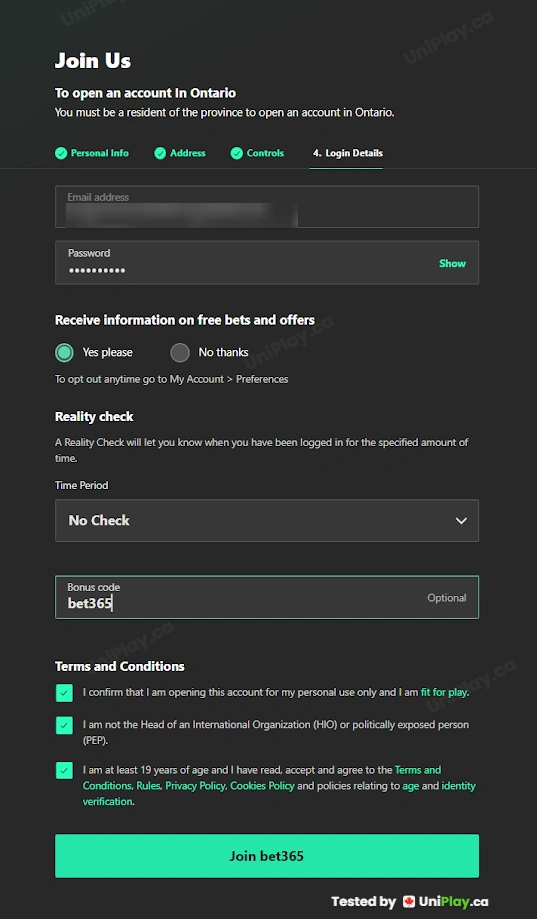
Task: Toggle the HIO or PEP declaration checkbox
Action: pyautogui.click(x=64, y=726)
